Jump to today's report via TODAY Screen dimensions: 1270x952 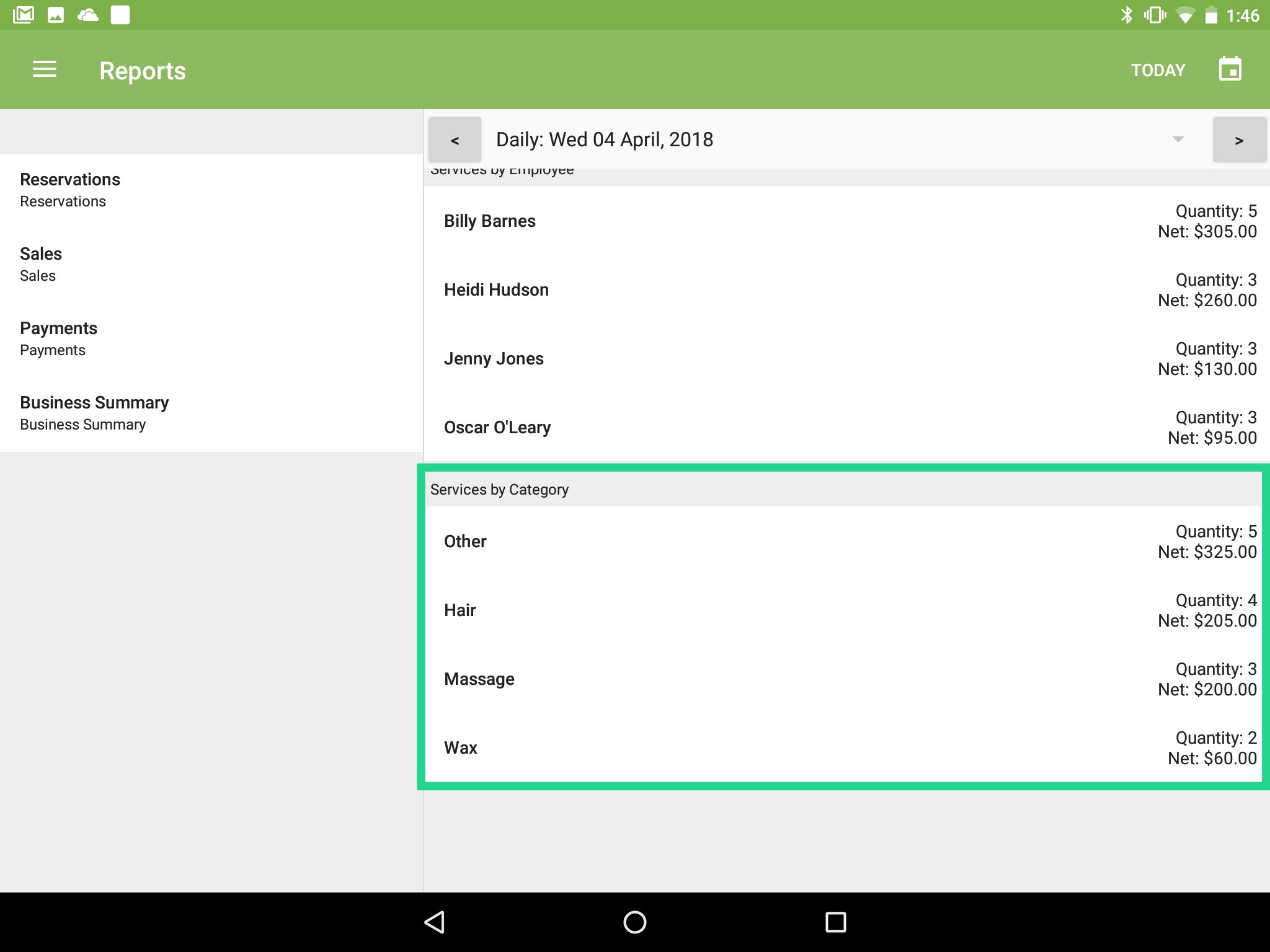[x=1157, y=69]
